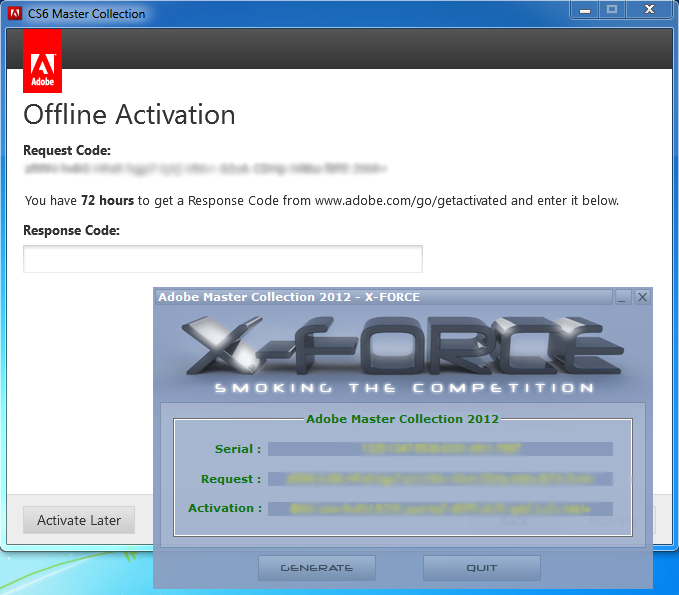Click the Response Code input field
The height and width of the screenshot is (595, 679).
pos(223,259)
